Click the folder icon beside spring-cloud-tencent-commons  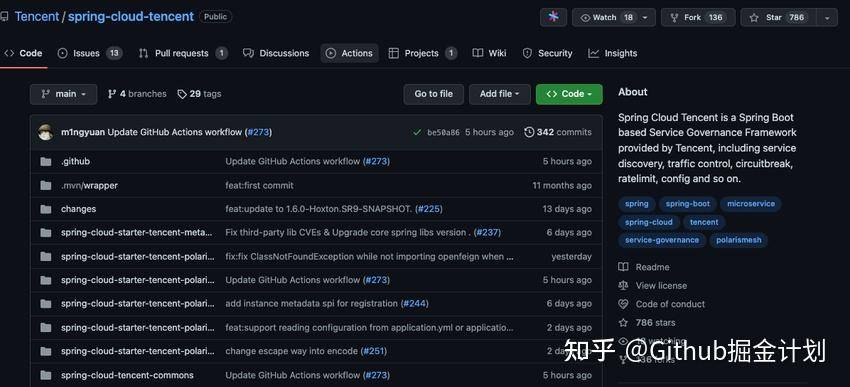coord(46,375)
